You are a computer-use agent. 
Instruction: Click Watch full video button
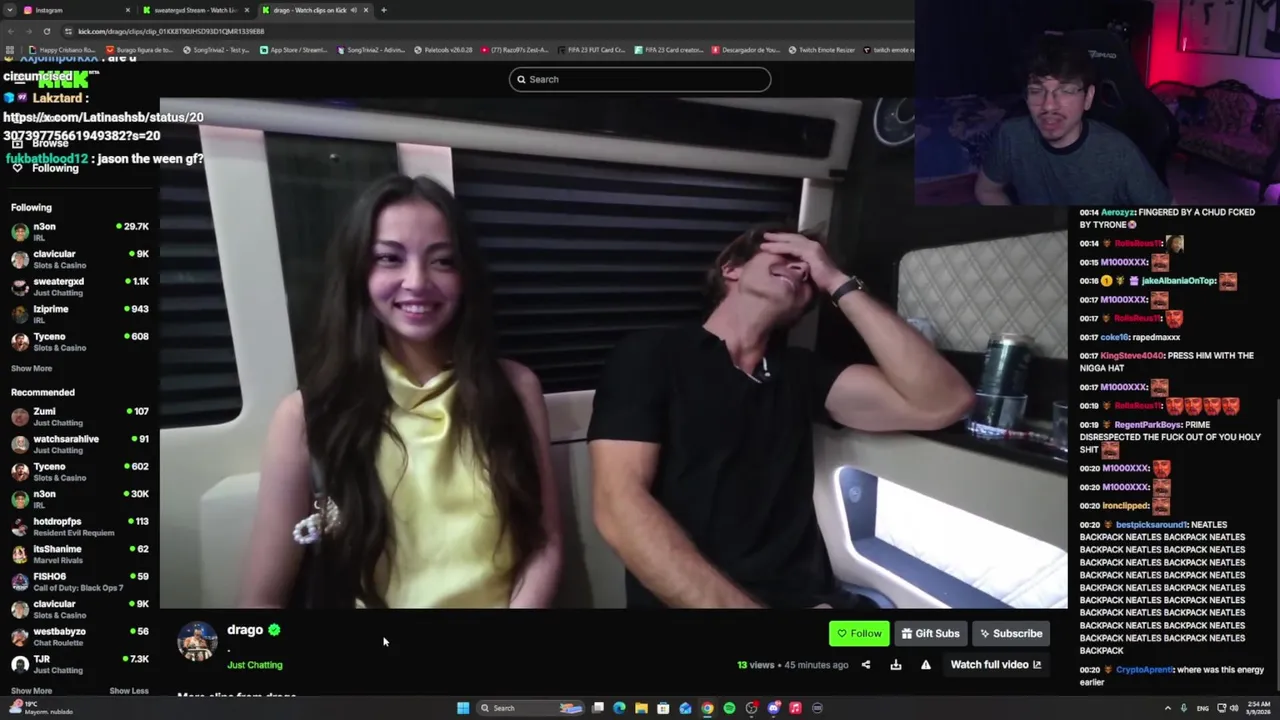click(x=995, y=665)
